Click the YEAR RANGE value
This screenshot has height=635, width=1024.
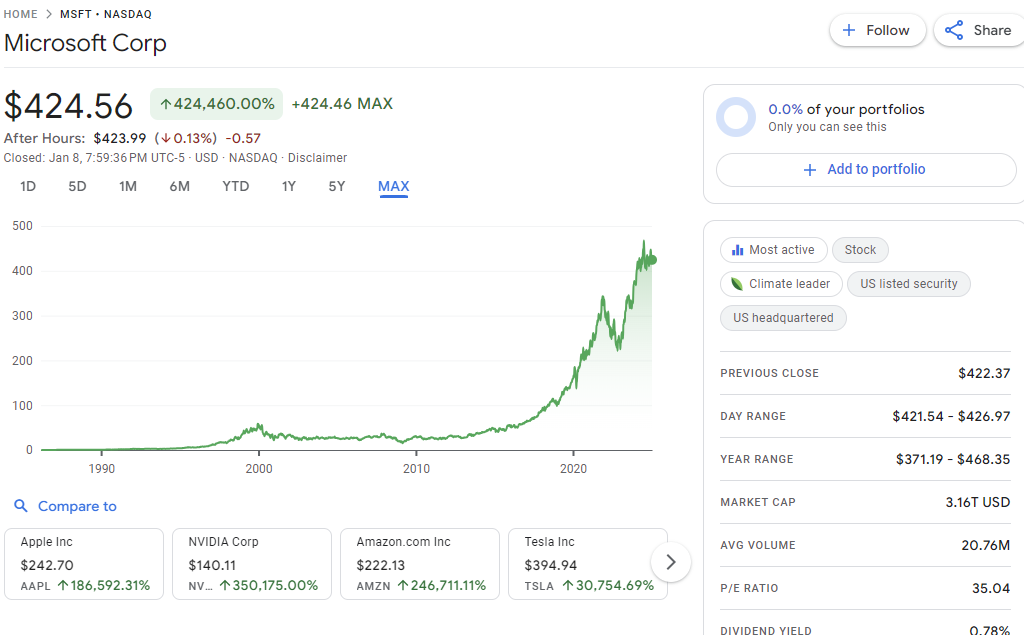953,459
